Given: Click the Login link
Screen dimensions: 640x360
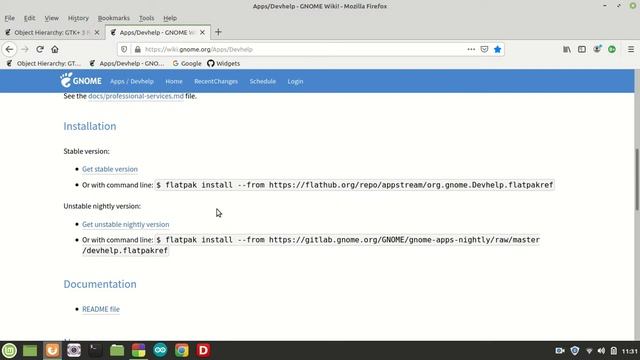Looking at the screenshot, I should tap(295, 81).
